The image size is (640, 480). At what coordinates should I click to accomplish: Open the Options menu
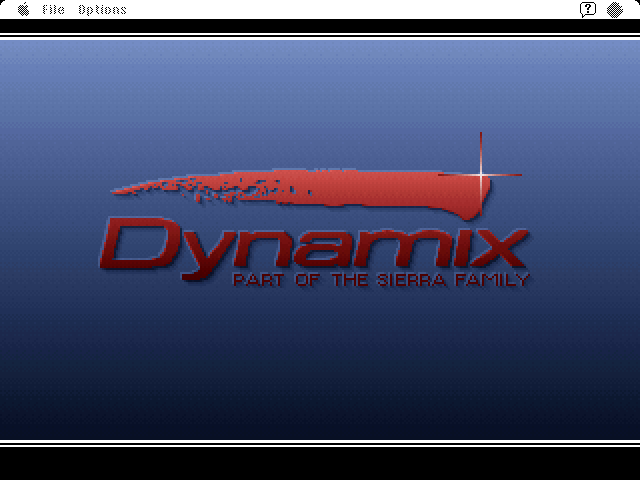click(102, 10)
